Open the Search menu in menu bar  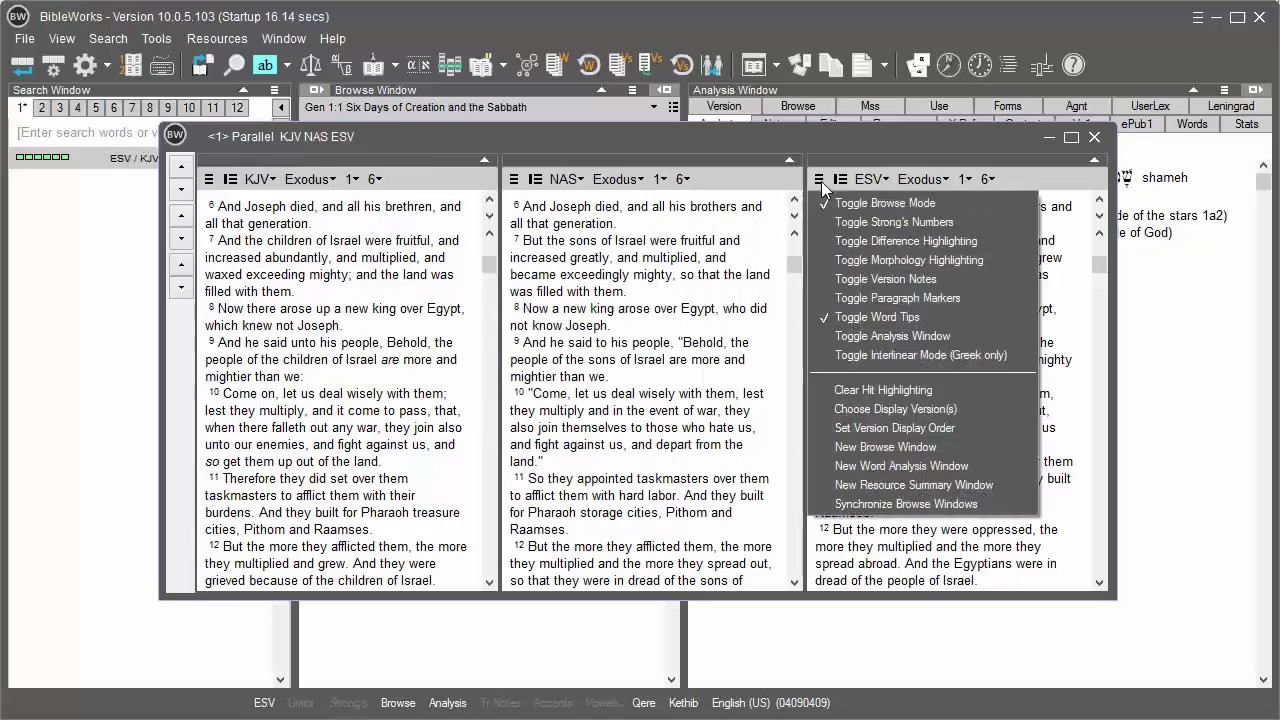pos(108,39)
